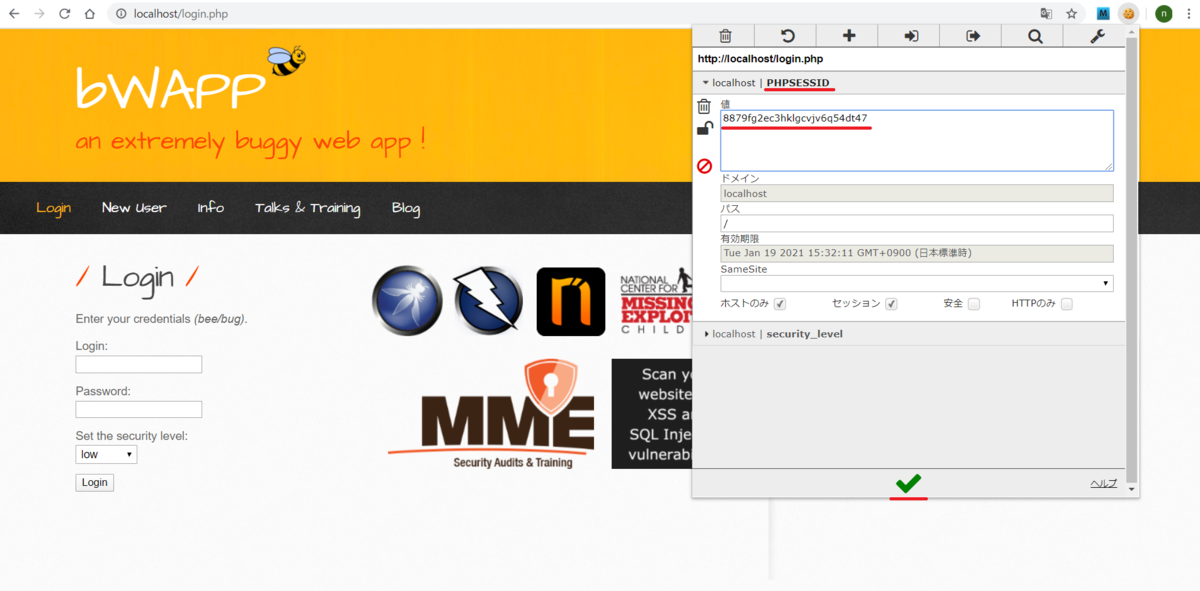Screen dimensions: 1200x591
Task: Click the cookie value text area
Action: click(x=916, y=140)
